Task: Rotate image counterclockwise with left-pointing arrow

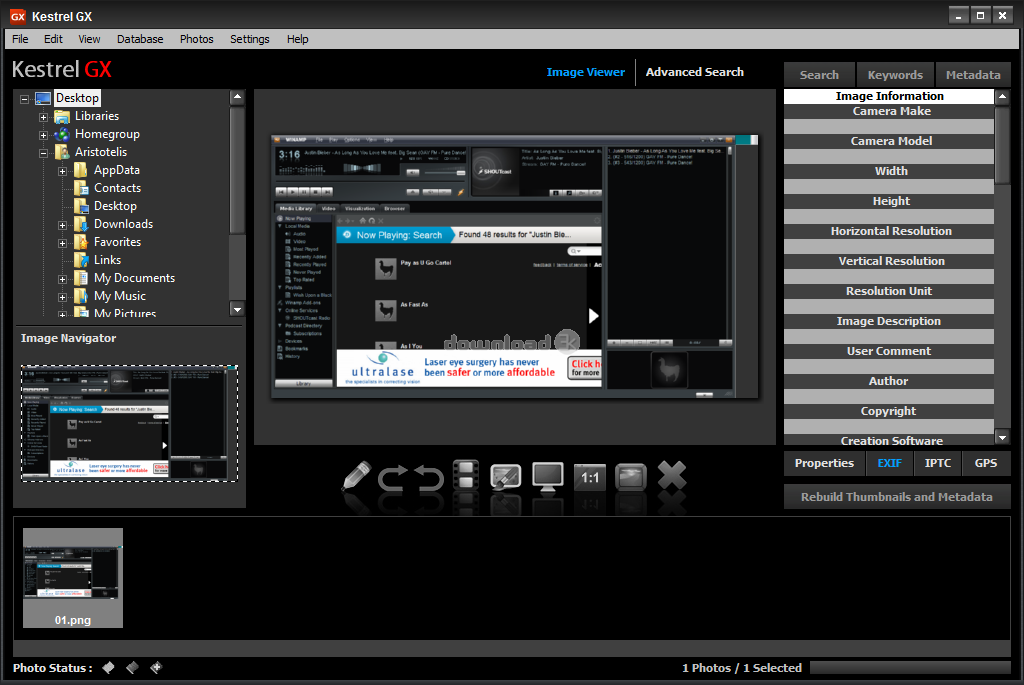Action: tap(429, 477)
